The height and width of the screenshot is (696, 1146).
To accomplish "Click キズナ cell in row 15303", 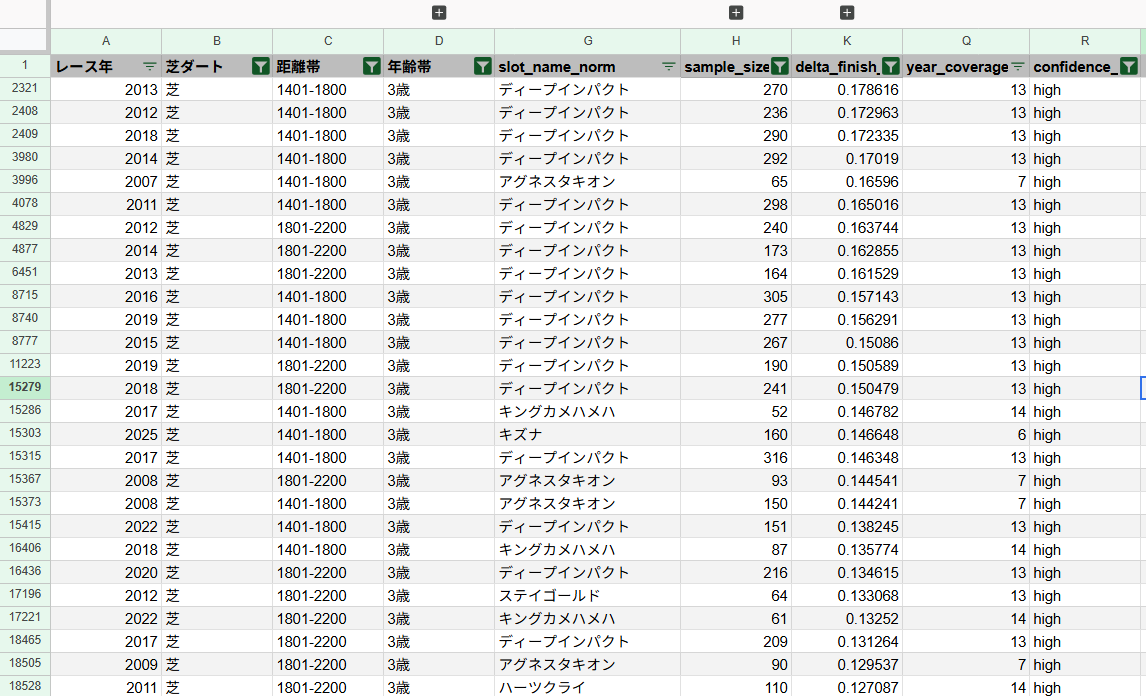I will click(x=588, y=434).
